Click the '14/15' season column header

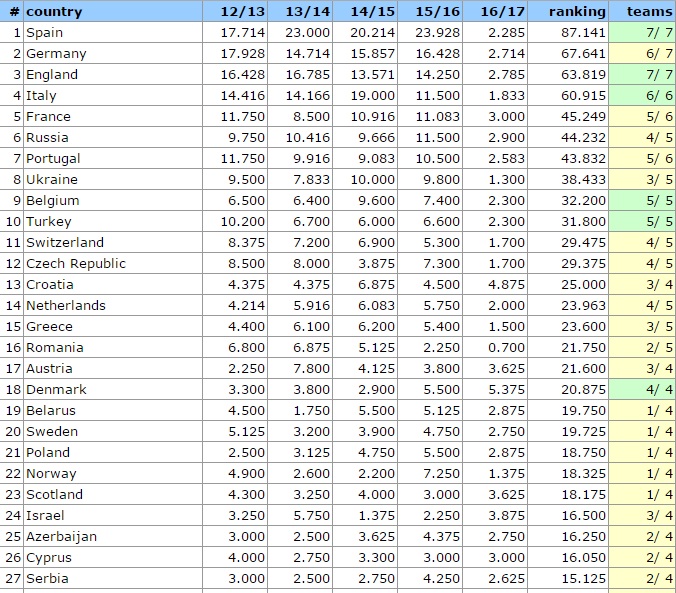(374, 11)
